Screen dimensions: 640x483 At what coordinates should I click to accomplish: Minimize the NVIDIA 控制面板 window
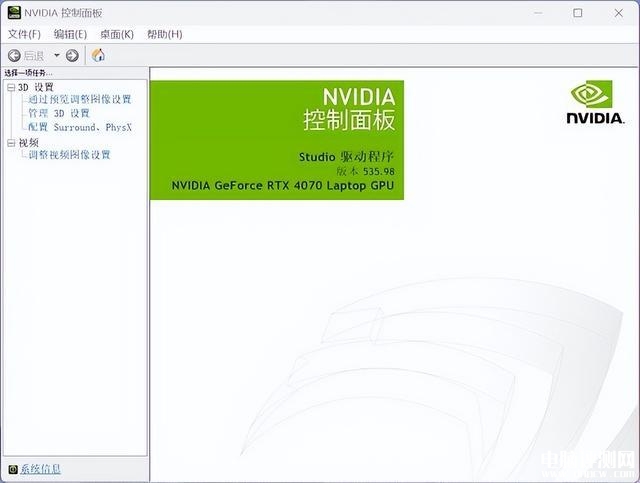(538, 13)
